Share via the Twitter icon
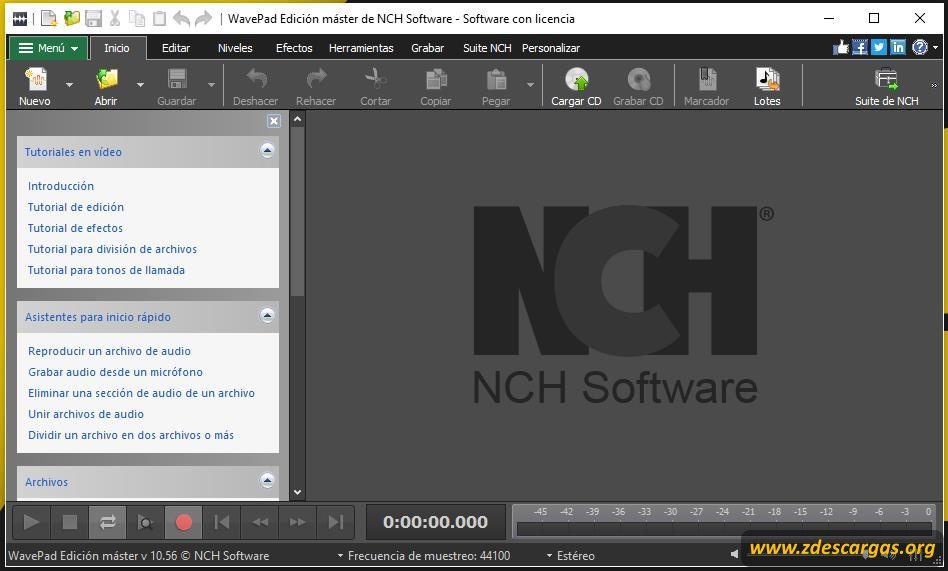 [x=878, y=47]
